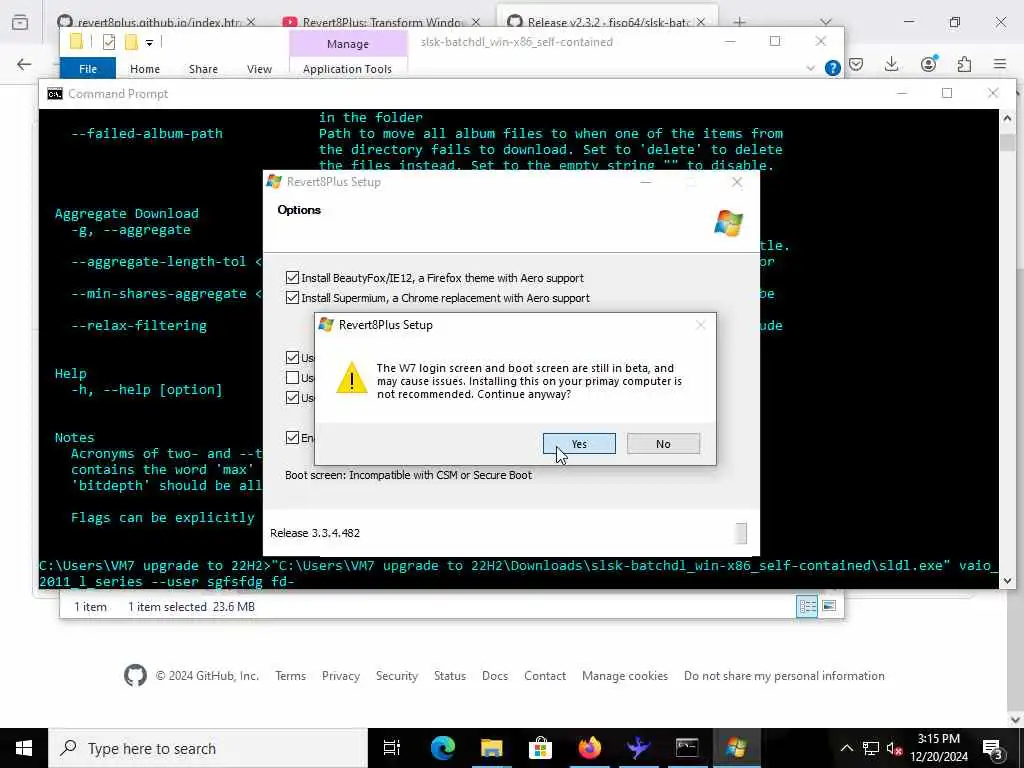Click Manage cookies in GitHub footer
The width and height of the screenshot is (1024, 768).
pyautogui.click(x=625, y=676)
